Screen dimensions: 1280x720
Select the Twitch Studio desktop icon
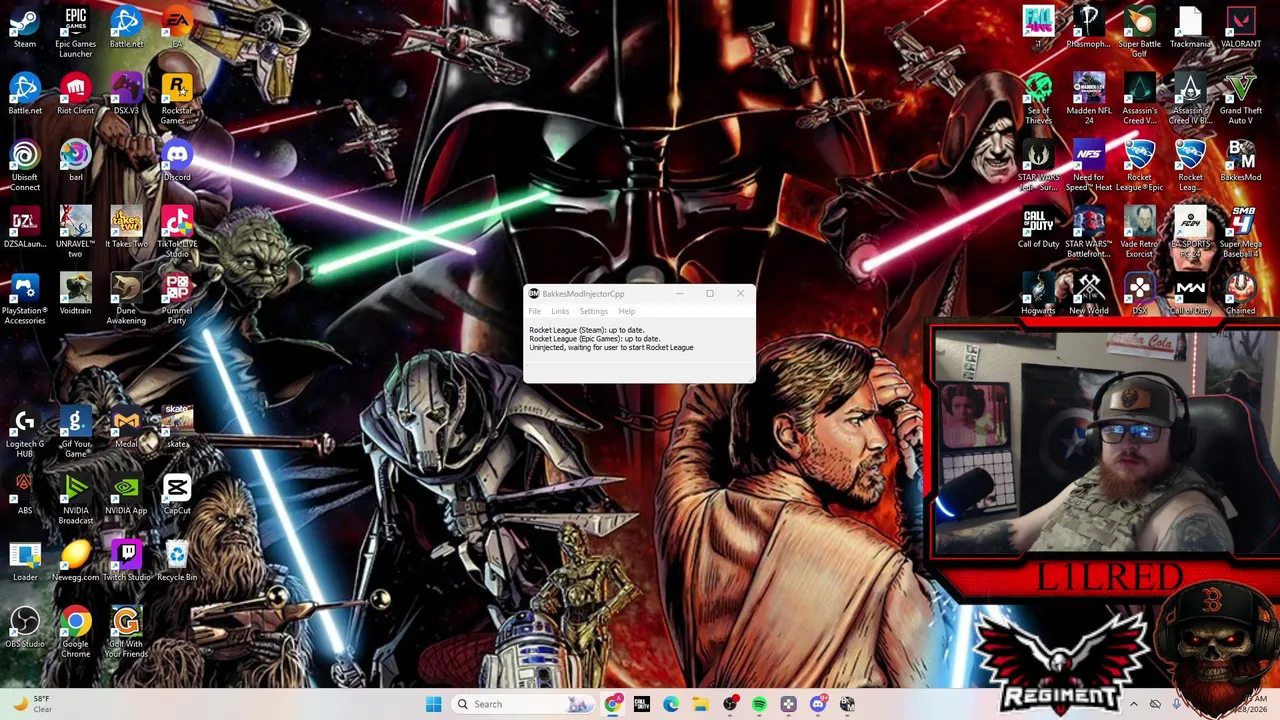126,561
